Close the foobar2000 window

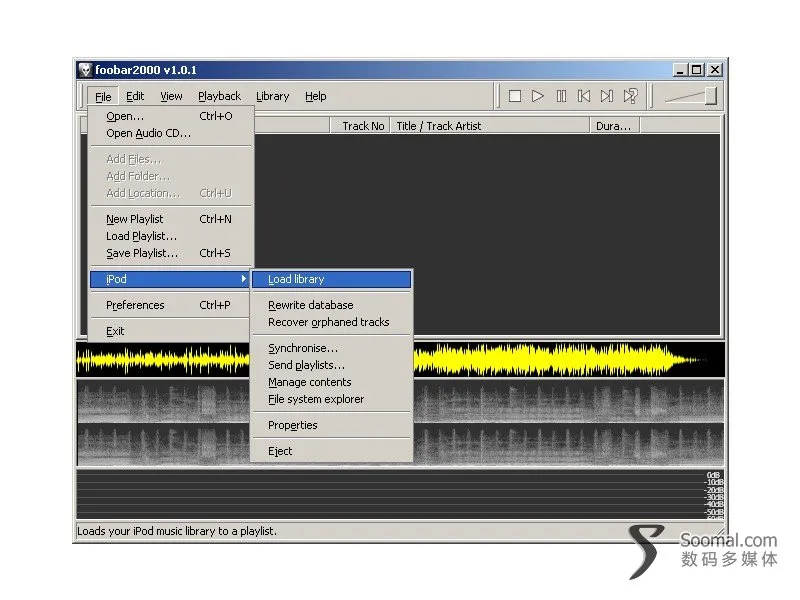pyautogui.click(x=715, y=70)
